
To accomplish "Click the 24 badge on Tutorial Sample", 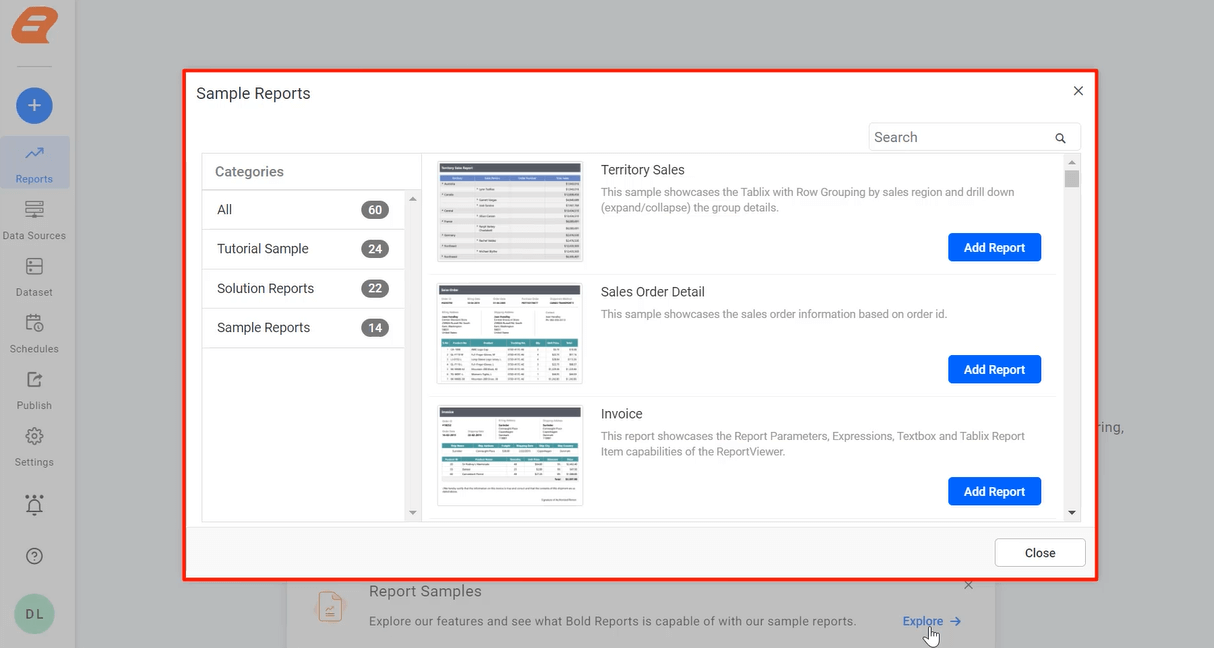I will coord(375,249).
